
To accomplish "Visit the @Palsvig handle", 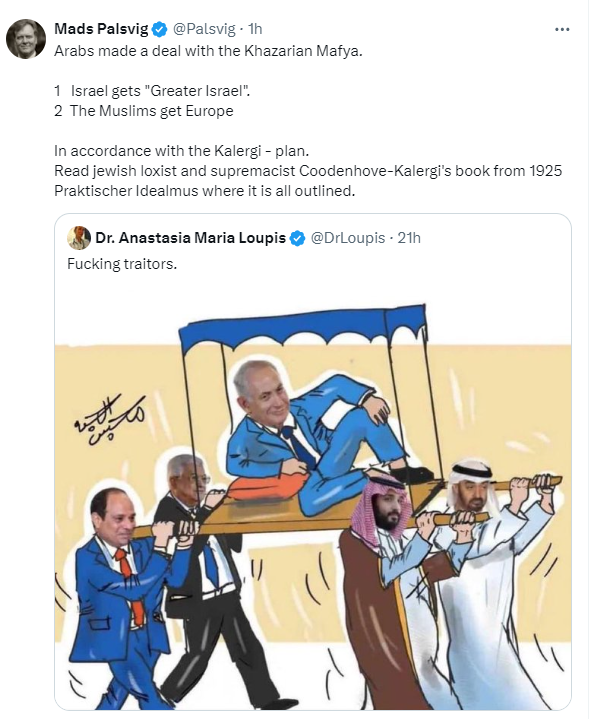I will [x=204, y=29].
